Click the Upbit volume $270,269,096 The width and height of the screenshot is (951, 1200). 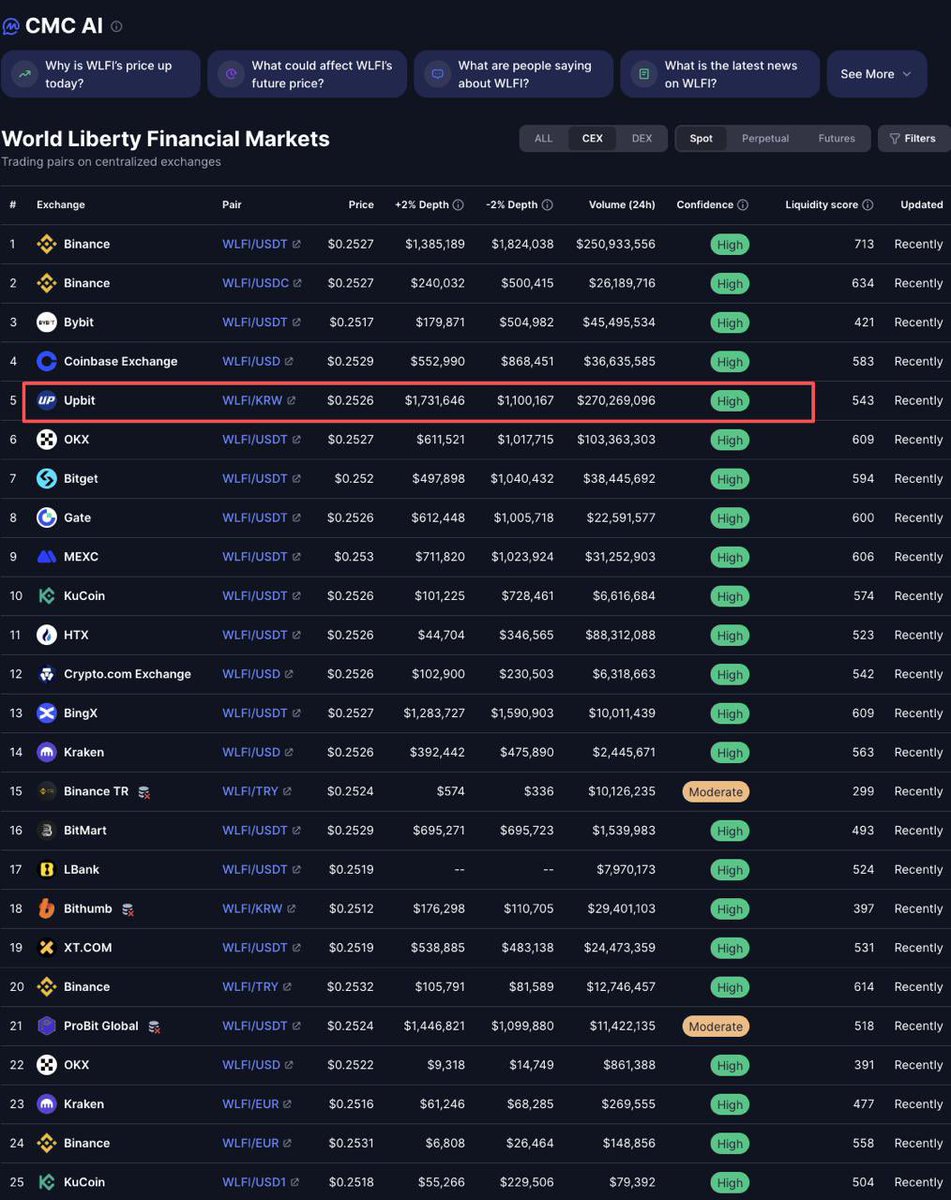[x=616, y=400]
